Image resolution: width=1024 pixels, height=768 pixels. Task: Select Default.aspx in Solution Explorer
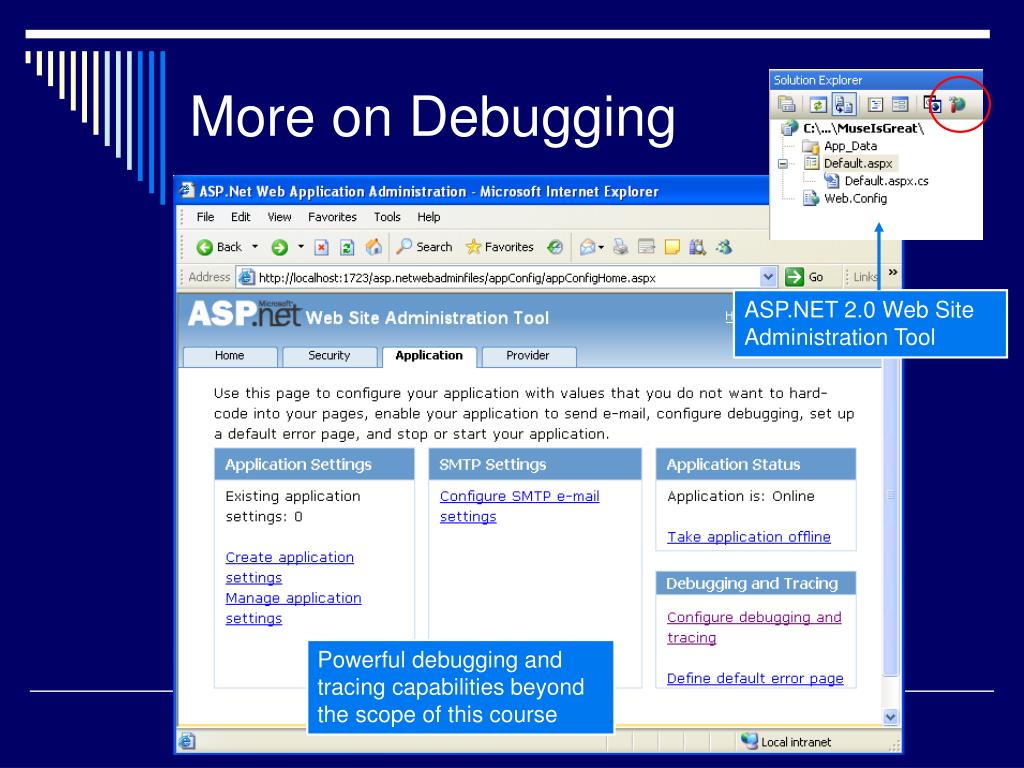pos(858,163)
